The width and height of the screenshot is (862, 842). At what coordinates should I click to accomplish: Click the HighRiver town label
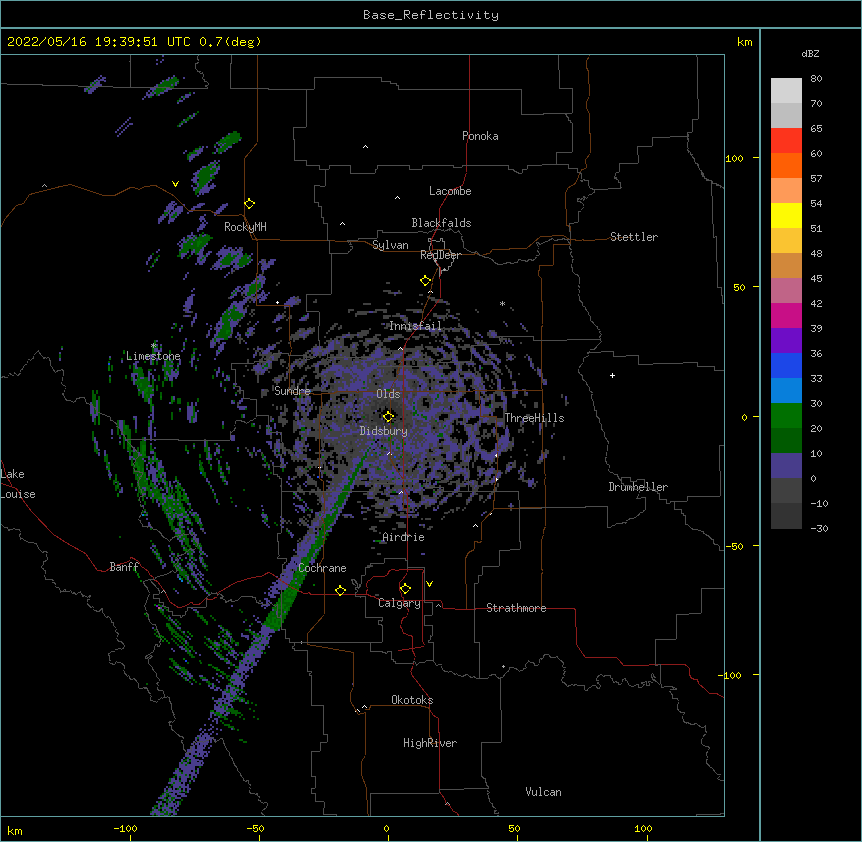(x=430, y=743)
